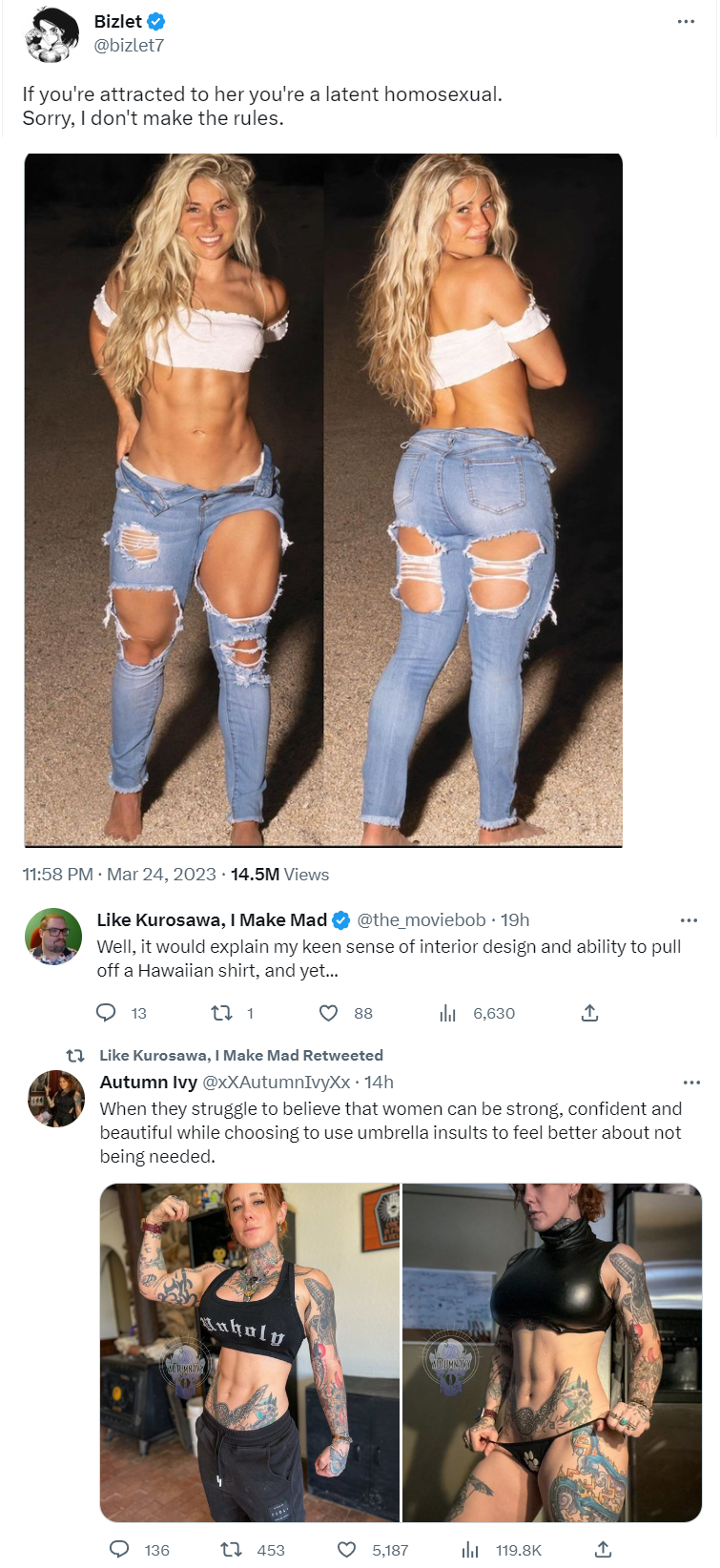
Task: Open the @the_moviebob handle link
Action: 422,920
